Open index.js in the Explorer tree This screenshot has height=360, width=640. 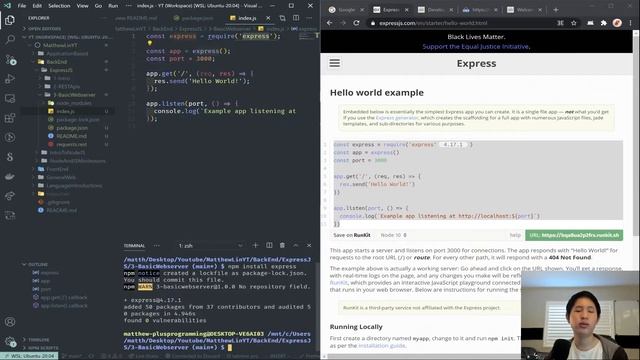tap(65, 111)
